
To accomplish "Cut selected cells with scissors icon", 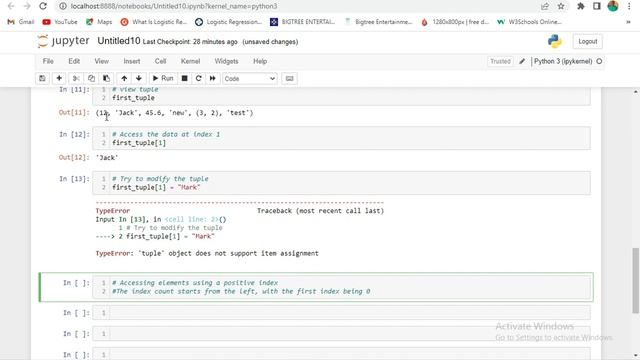I will point(76,78).
